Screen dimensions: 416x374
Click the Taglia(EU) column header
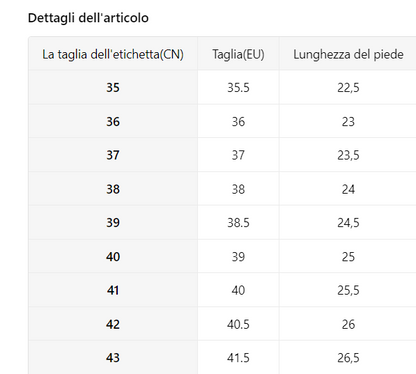click(x=238, y=54)
